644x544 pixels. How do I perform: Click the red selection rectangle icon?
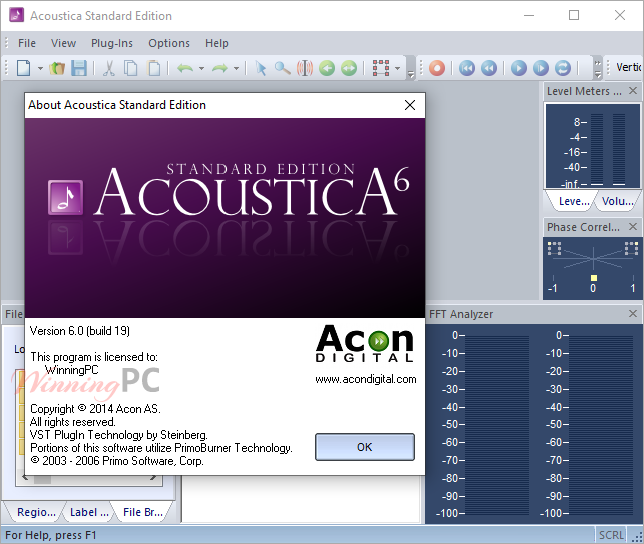pos(381,68)
